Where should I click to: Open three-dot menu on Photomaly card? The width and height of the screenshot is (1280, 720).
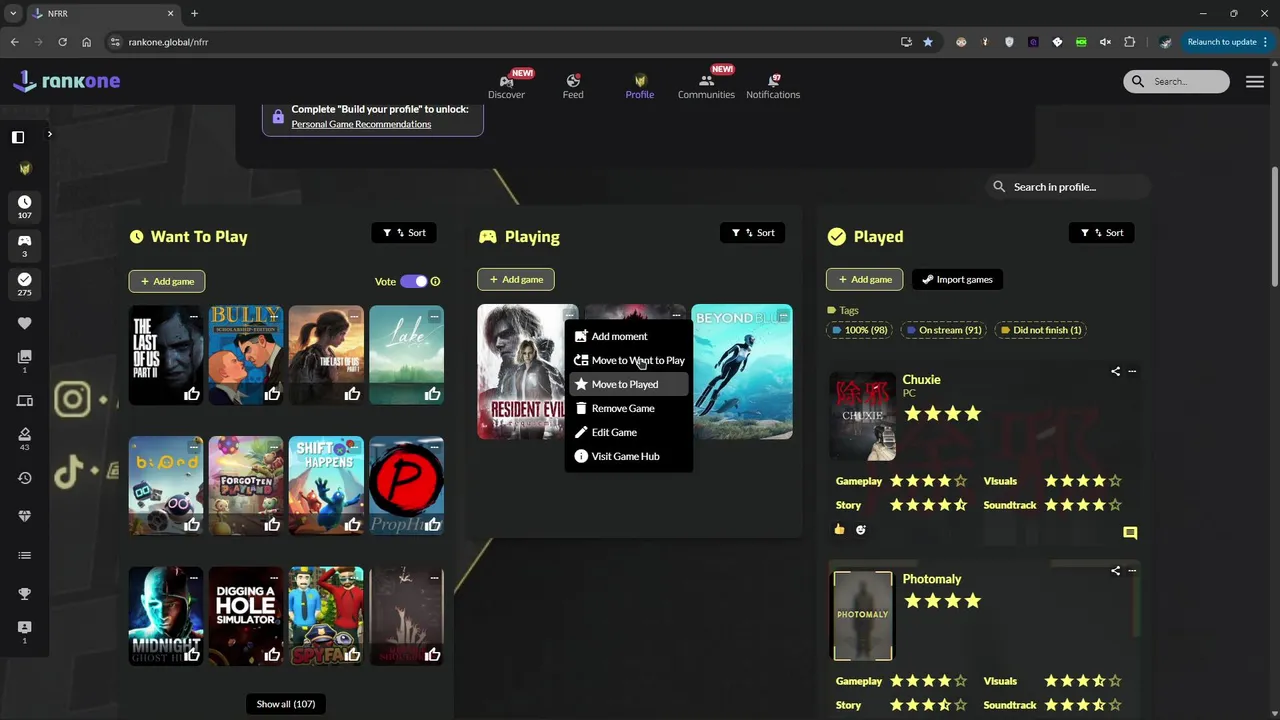click(x=1132, y=571)
